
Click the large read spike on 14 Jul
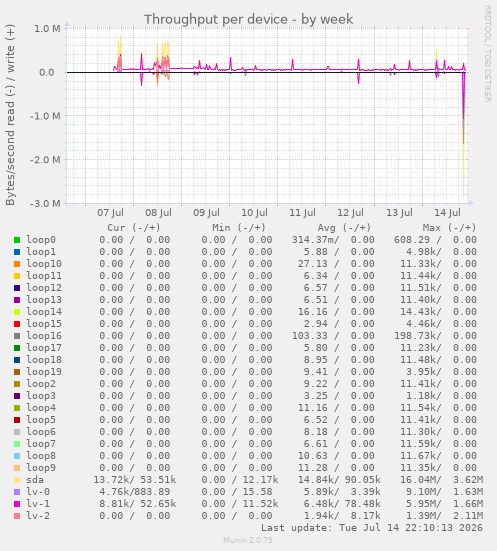click(x=464, y=135)
